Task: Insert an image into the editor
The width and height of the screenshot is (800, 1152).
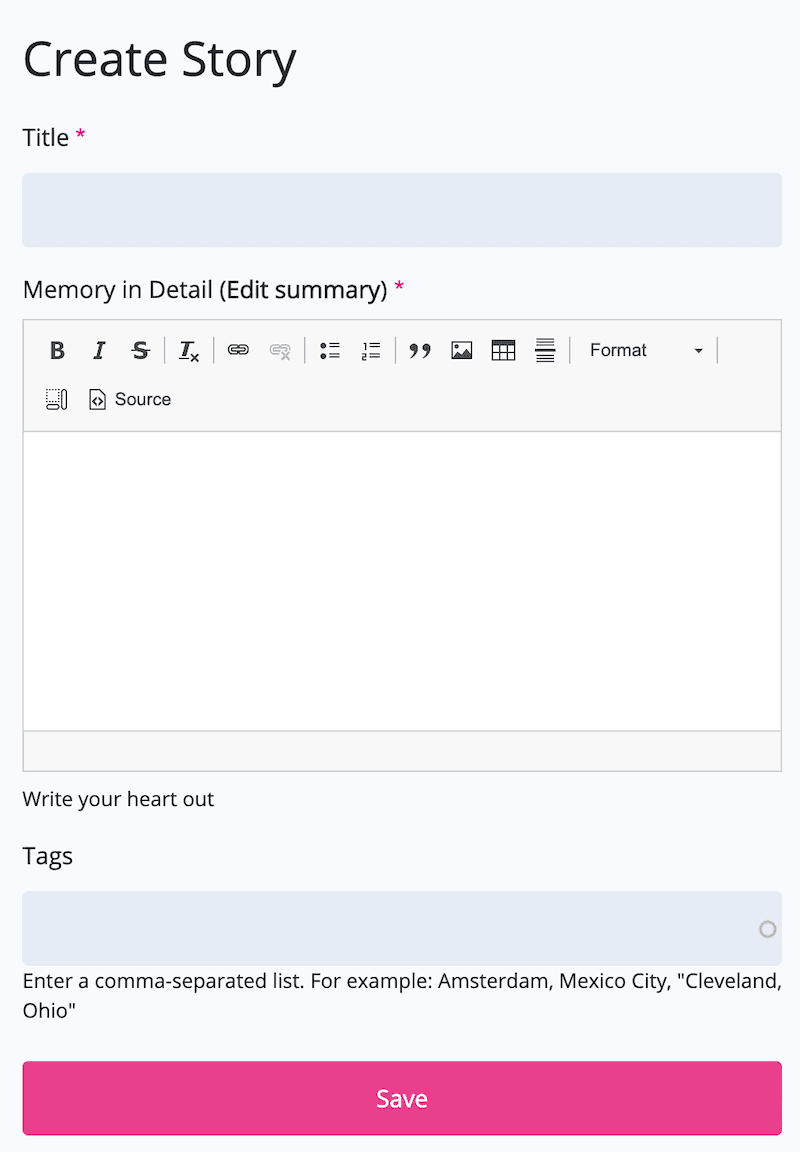Action: click(461, 350)
